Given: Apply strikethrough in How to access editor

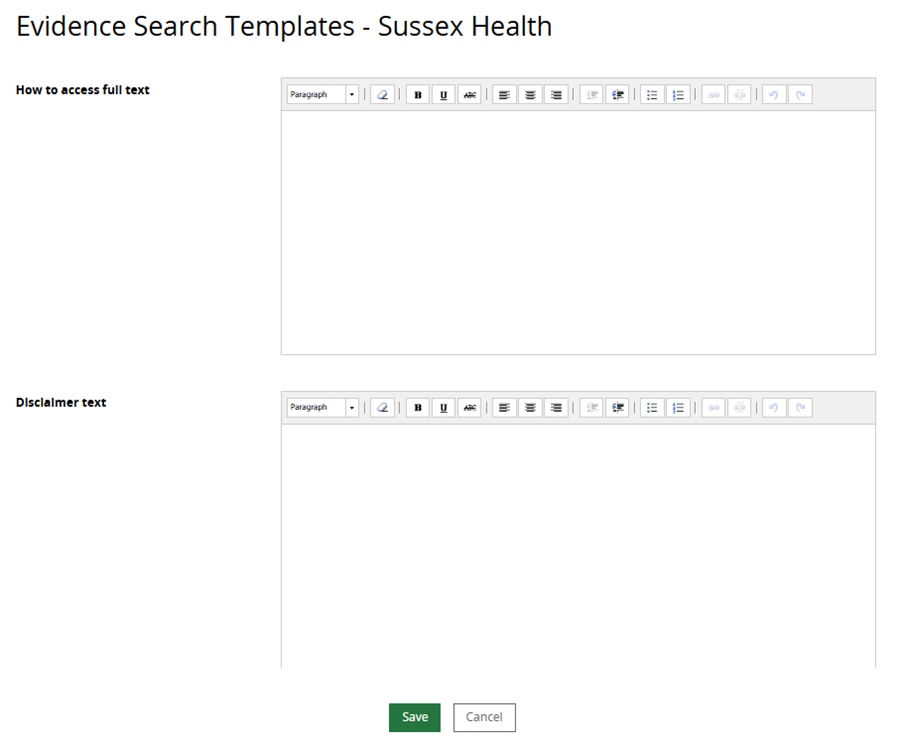Looking at the screenshot, I should pyautogui.click(x=470, y=94).
